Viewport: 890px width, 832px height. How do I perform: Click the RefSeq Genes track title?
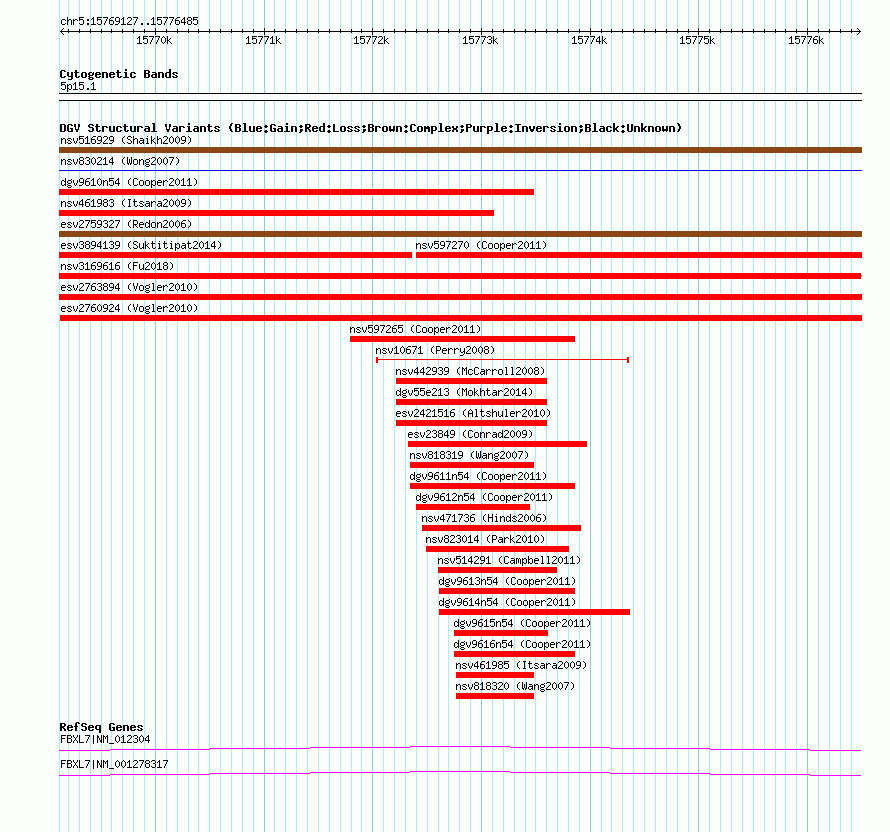click(x=101, y=727)
